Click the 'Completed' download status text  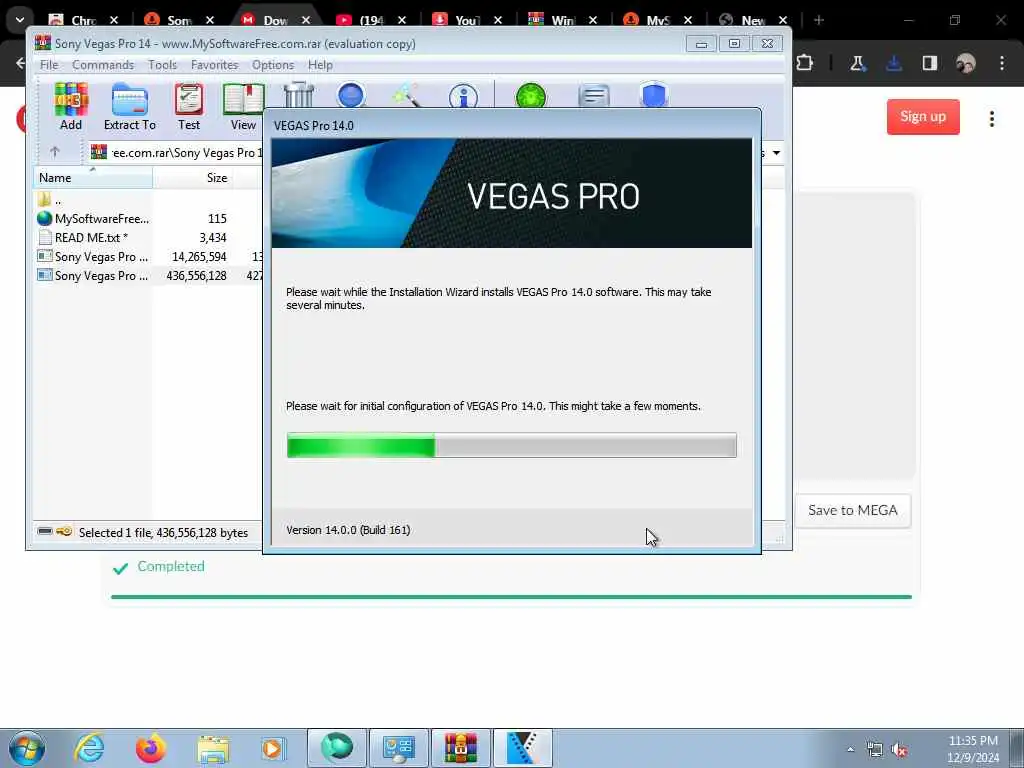point(170,566)
